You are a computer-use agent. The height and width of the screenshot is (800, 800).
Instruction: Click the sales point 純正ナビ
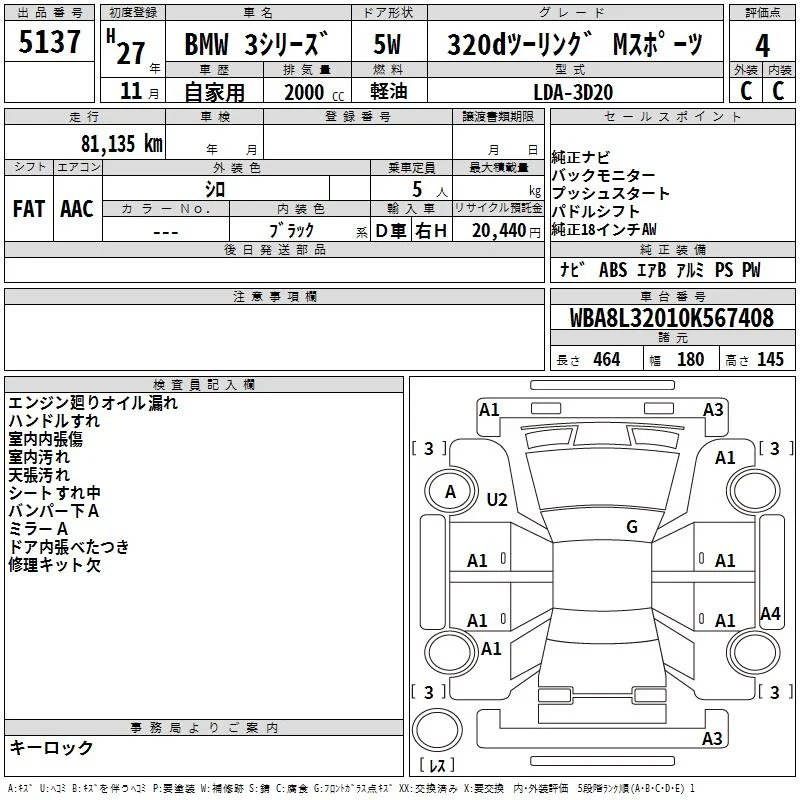581,157
